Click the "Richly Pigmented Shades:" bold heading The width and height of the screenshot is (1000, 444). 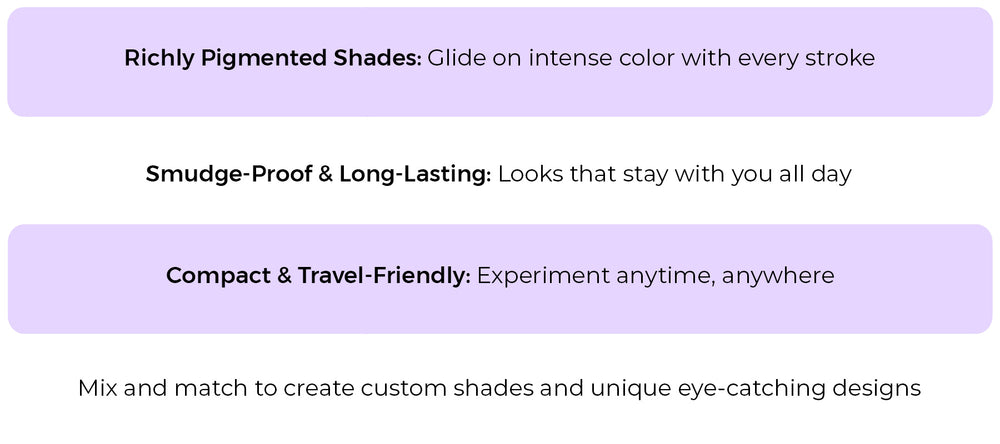272,58
